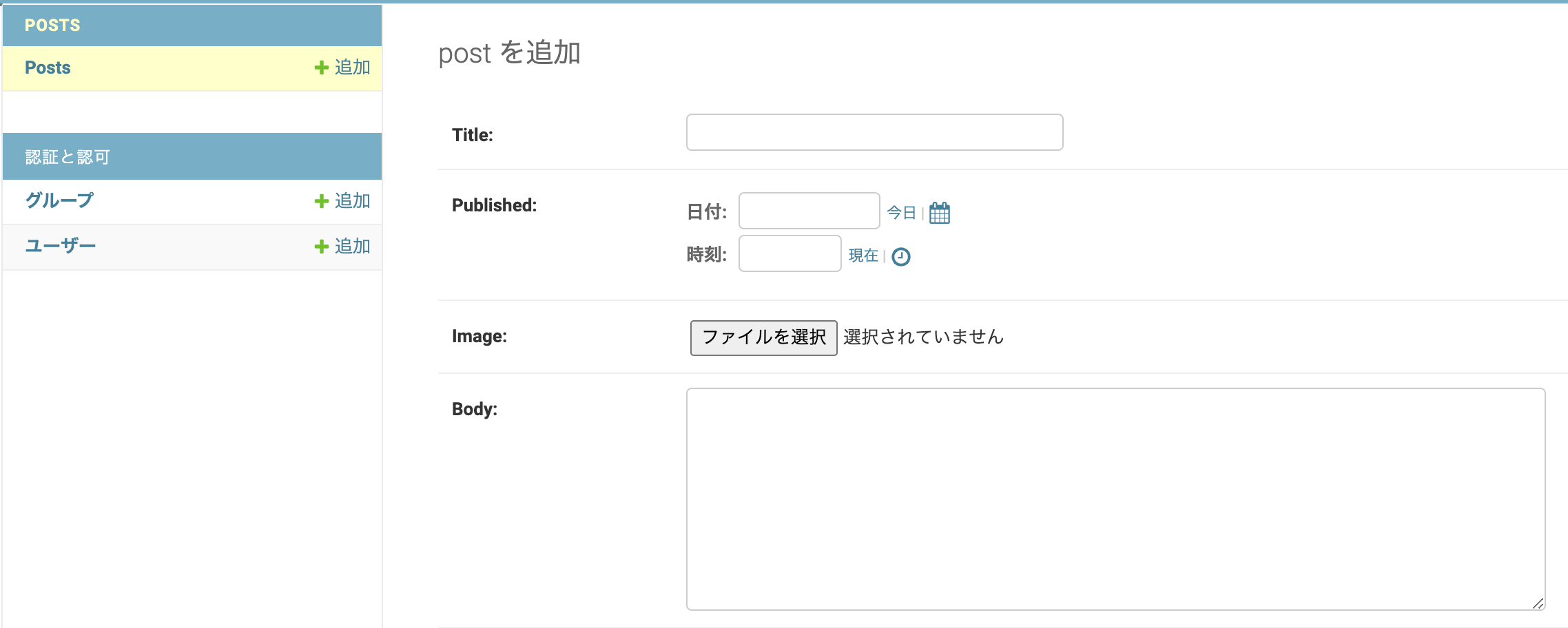1568x628 pixels.
Task: Click the ファイルを選択 file button
Action: click(x=763, y=337)
